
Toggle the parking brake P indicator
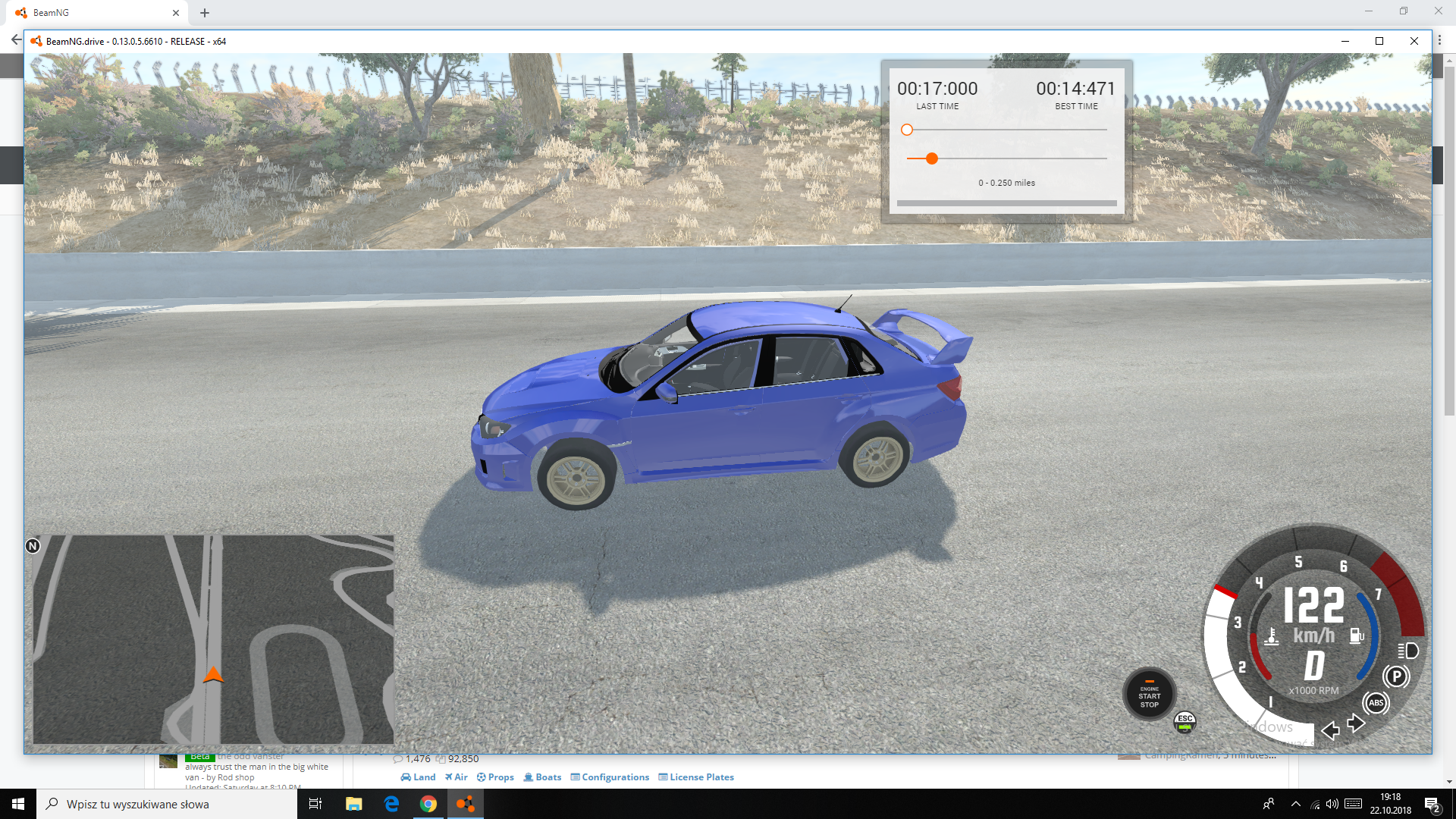(1396, 676)
